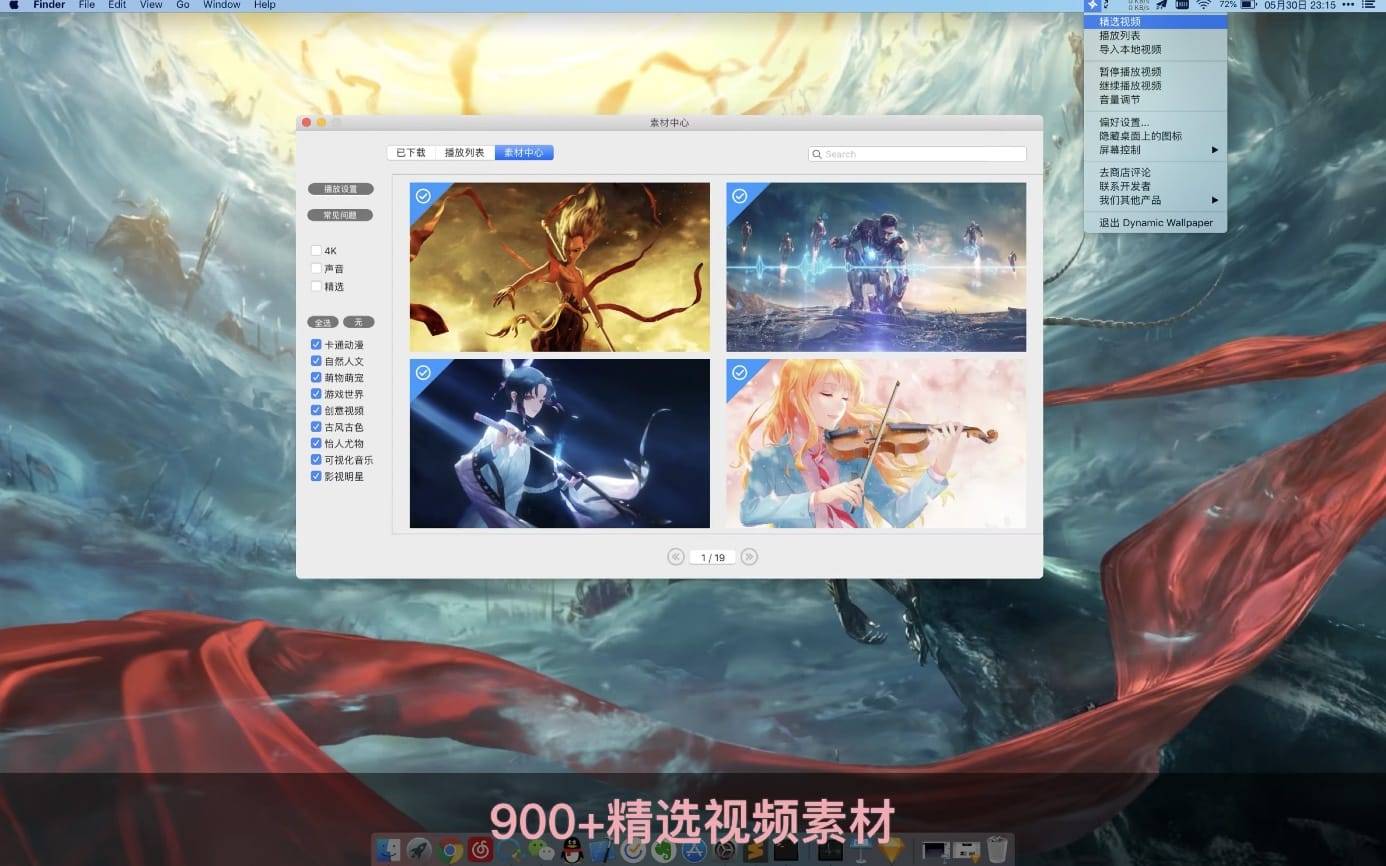Viewport: 1386px width, 866px height.
Task: Open the Finder File menu
Action: [87, 5]
